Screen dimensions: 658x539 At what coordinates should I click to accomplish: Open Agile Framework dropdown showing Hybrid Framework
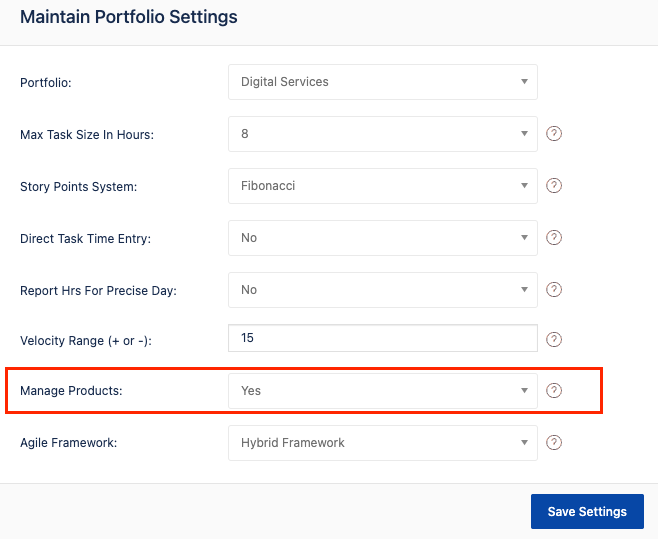click(382, 443)
